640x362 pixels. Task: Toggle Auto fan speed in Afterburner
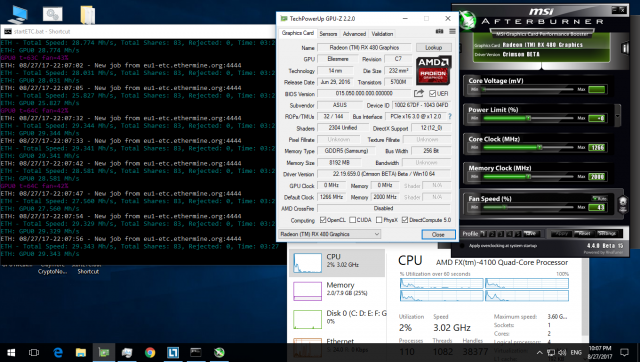click(599, 198)
